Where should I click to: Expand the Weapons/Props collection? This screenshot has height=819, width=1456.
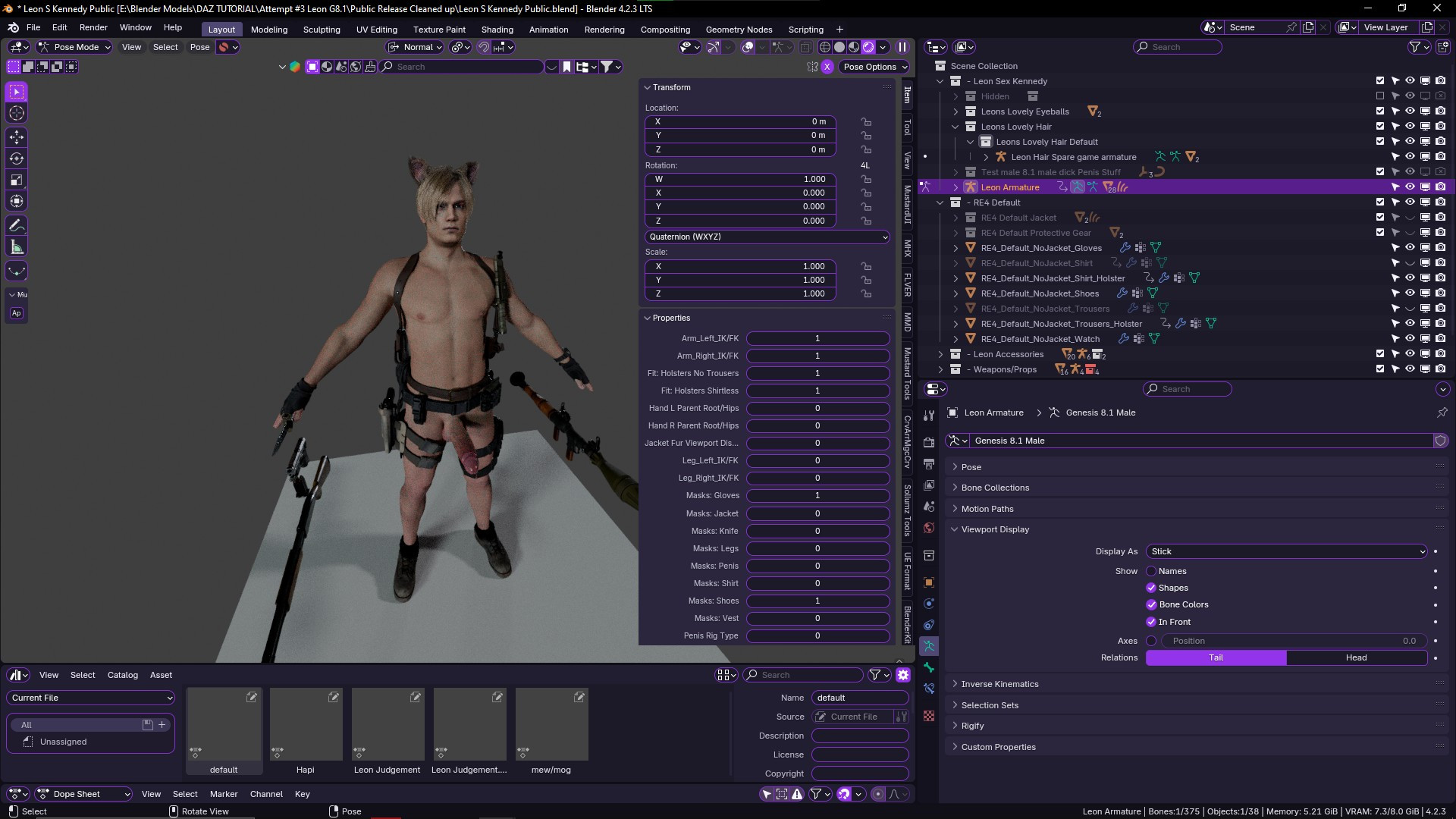click(x=940, y=369)
